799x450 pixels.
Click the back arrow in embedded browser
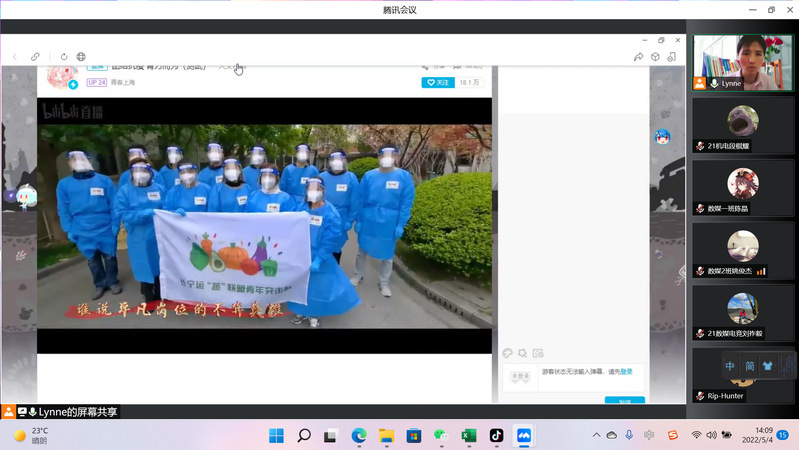(x=15, y=57)
